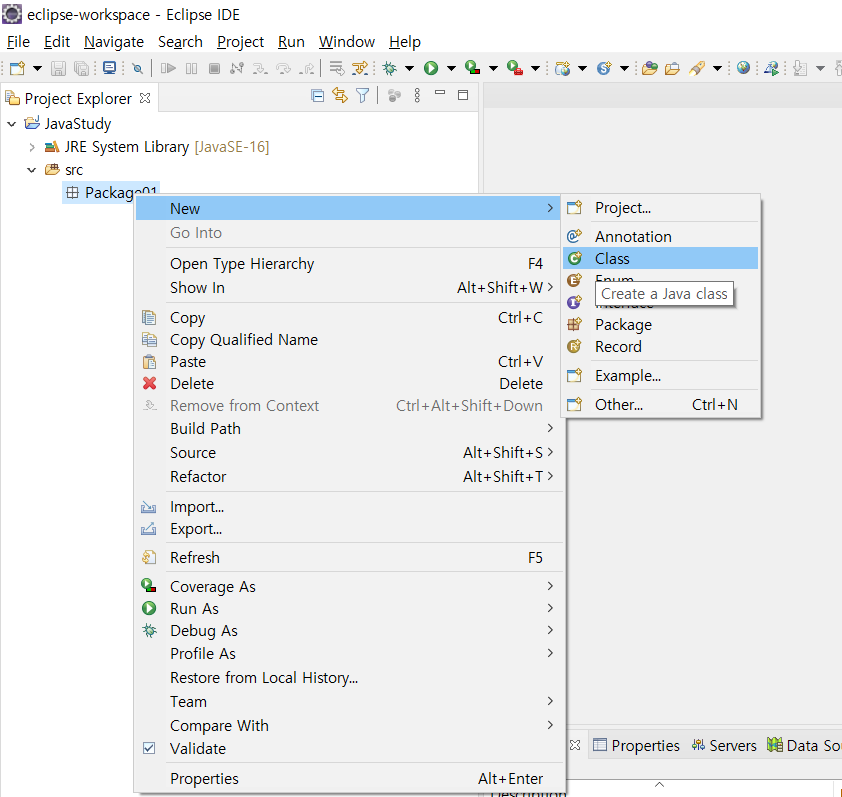Select Refresh in the context menu

pos(349,557)
